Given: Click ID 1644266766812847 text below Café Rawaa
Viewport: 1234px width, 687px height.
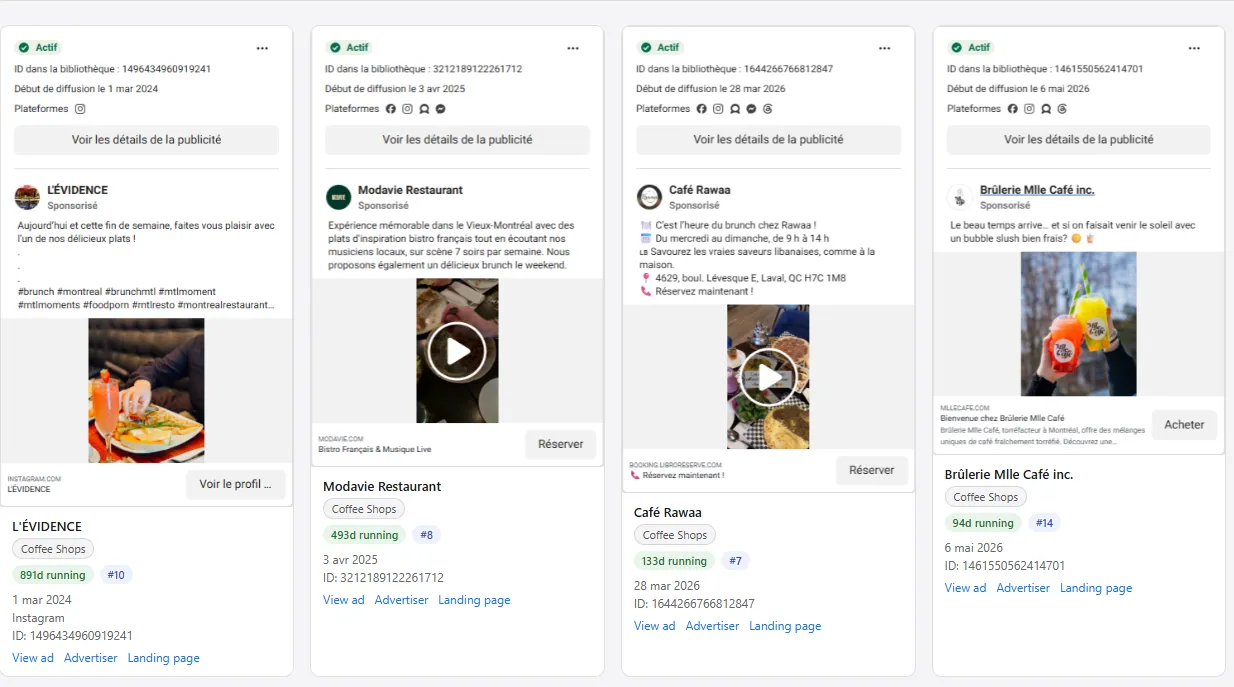Looking at the screenshot, I should [694, 604].
